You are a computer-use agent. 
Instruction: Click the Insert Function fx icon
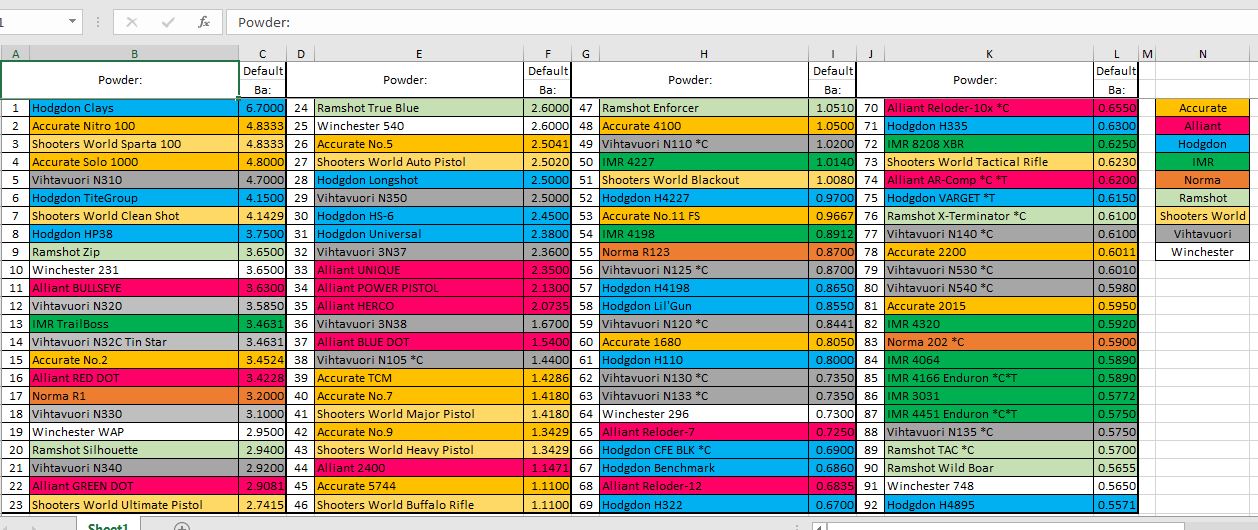point(204,22)
